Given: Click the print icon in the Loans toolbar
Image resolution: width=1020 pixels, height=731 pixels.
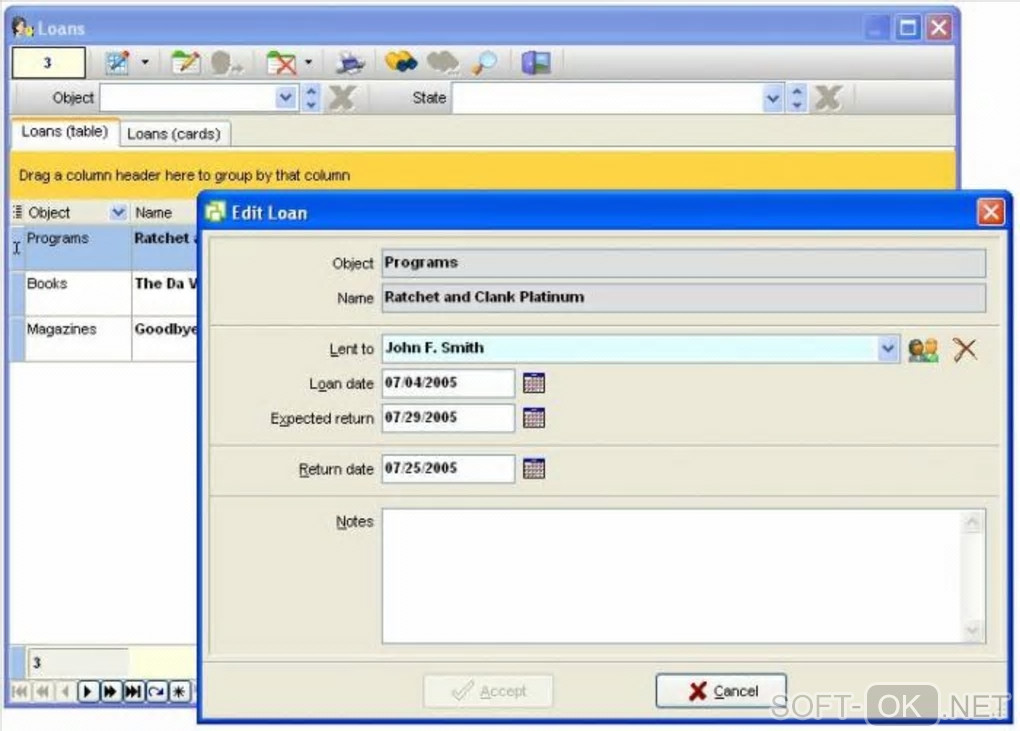Looking at the screenshot, I should 351,63.
